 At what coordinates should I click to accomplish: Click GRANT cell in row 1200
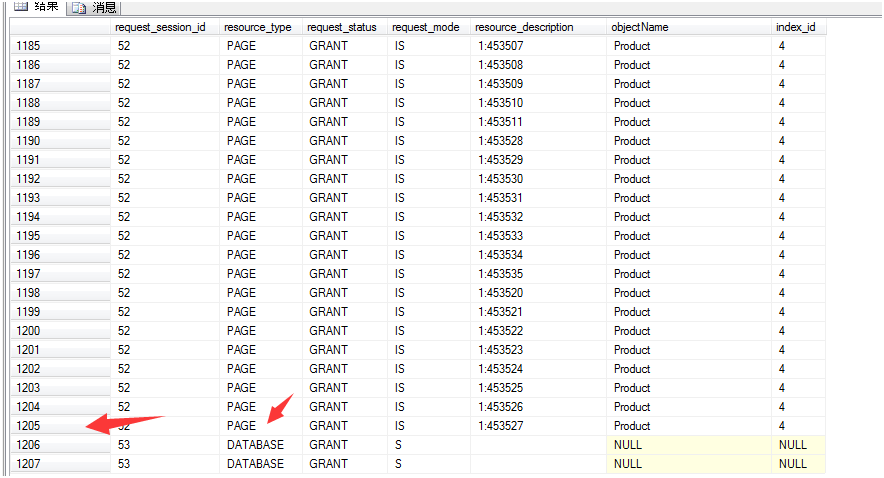click(344, 331)
